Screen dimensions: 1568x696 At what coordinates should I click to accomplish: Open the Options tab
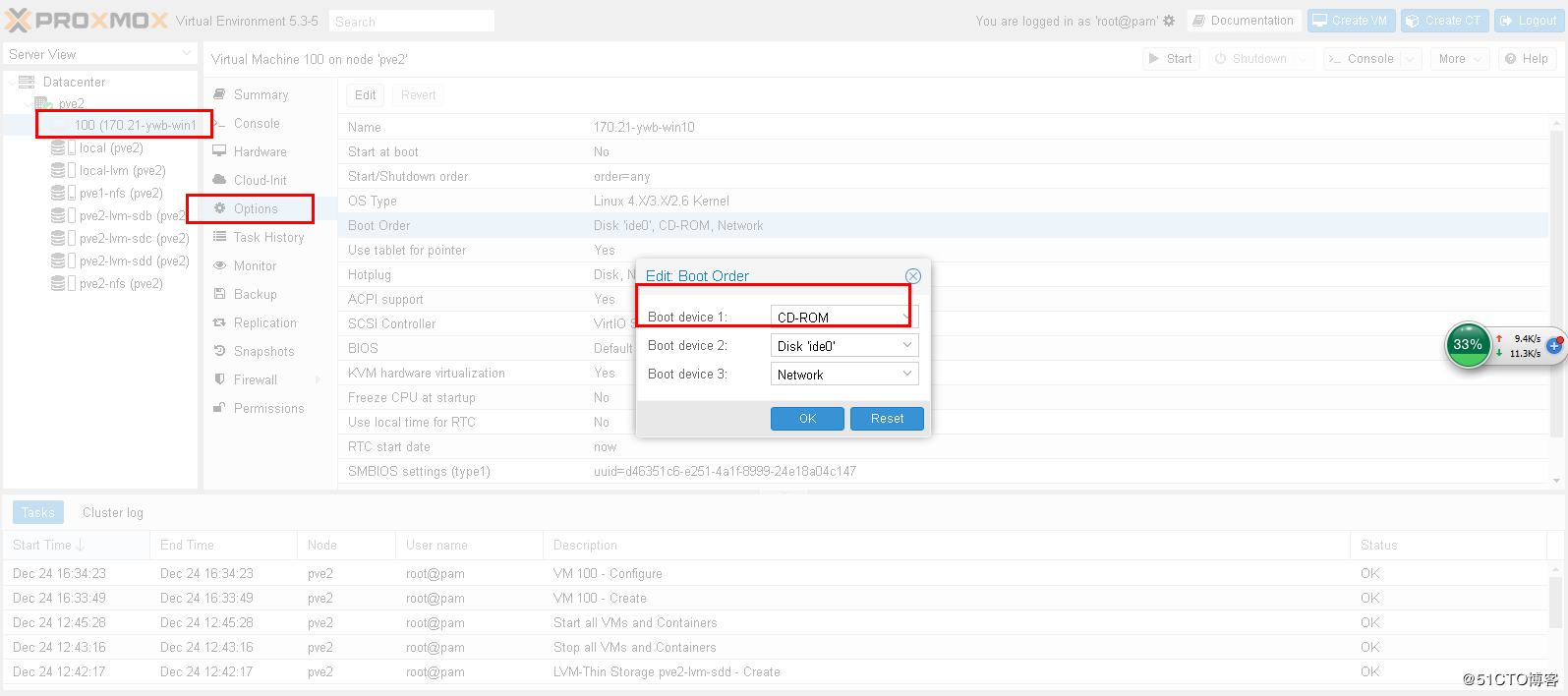click(256, 209)
